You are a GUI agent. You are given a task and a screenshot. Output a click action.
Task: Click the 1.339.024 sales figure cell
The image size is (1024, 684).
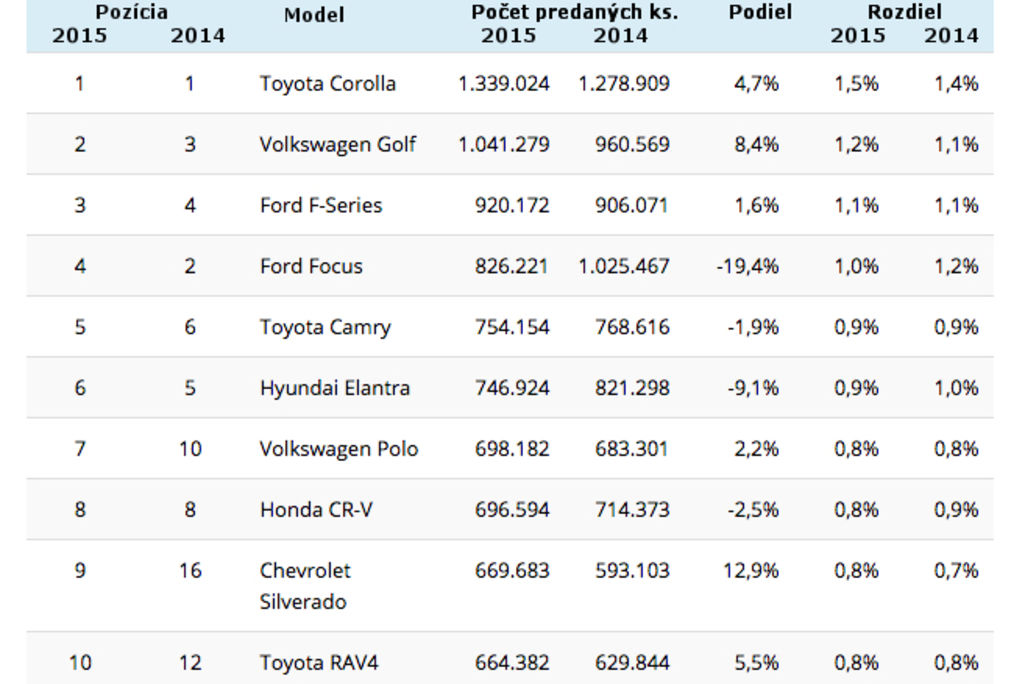[x=503, y=84]
